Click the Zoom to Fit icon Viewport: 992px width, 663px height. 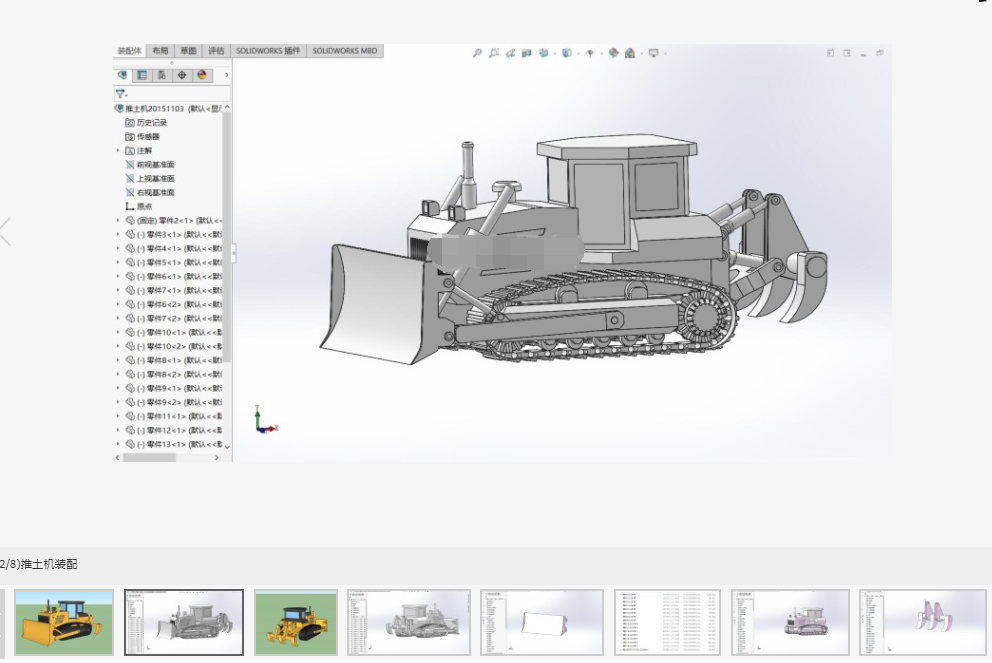pyautogui.click(x=477, y=53)
